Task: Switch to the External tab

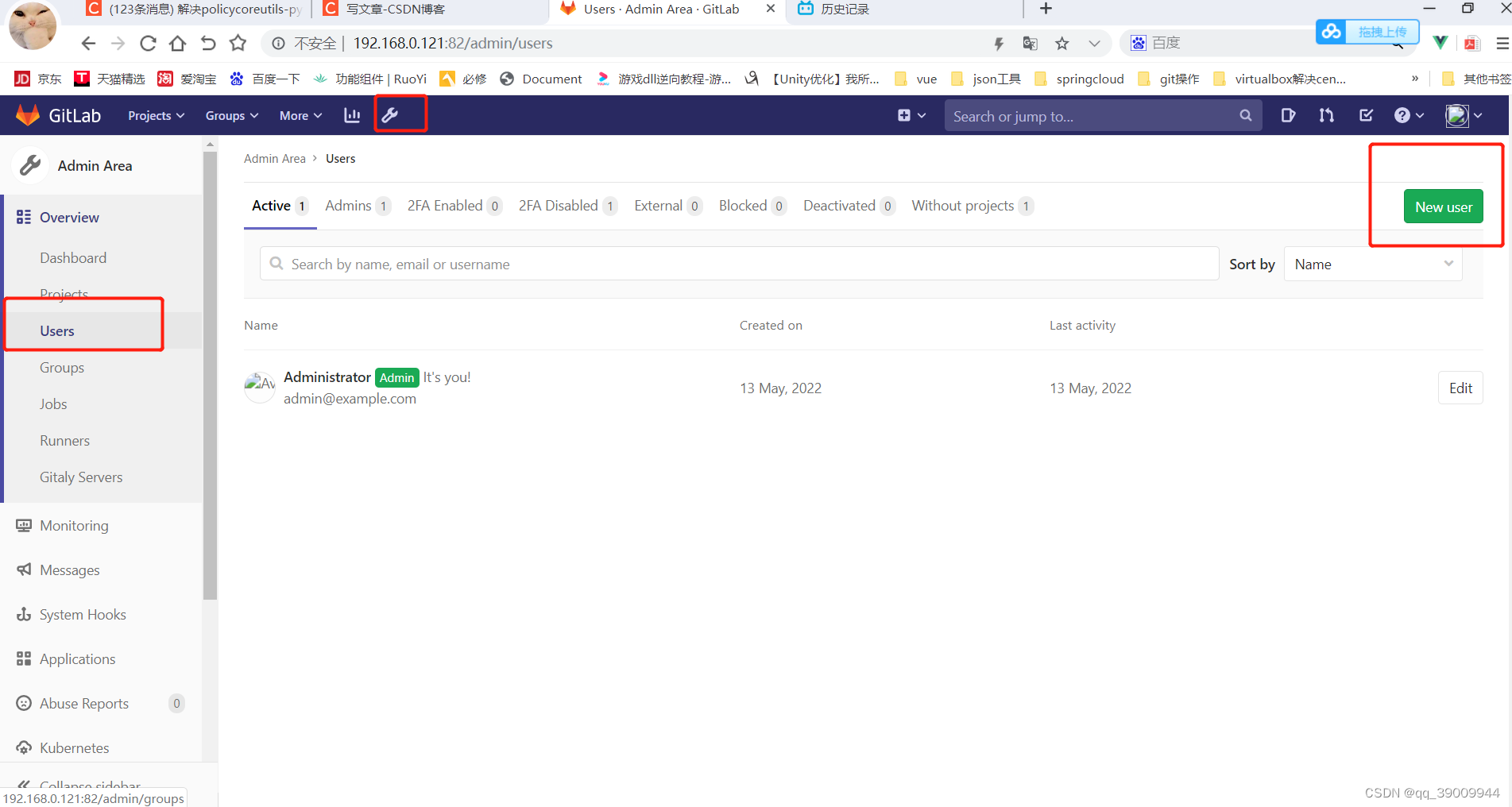Action: pyautogui.click(x=667, y=206)
